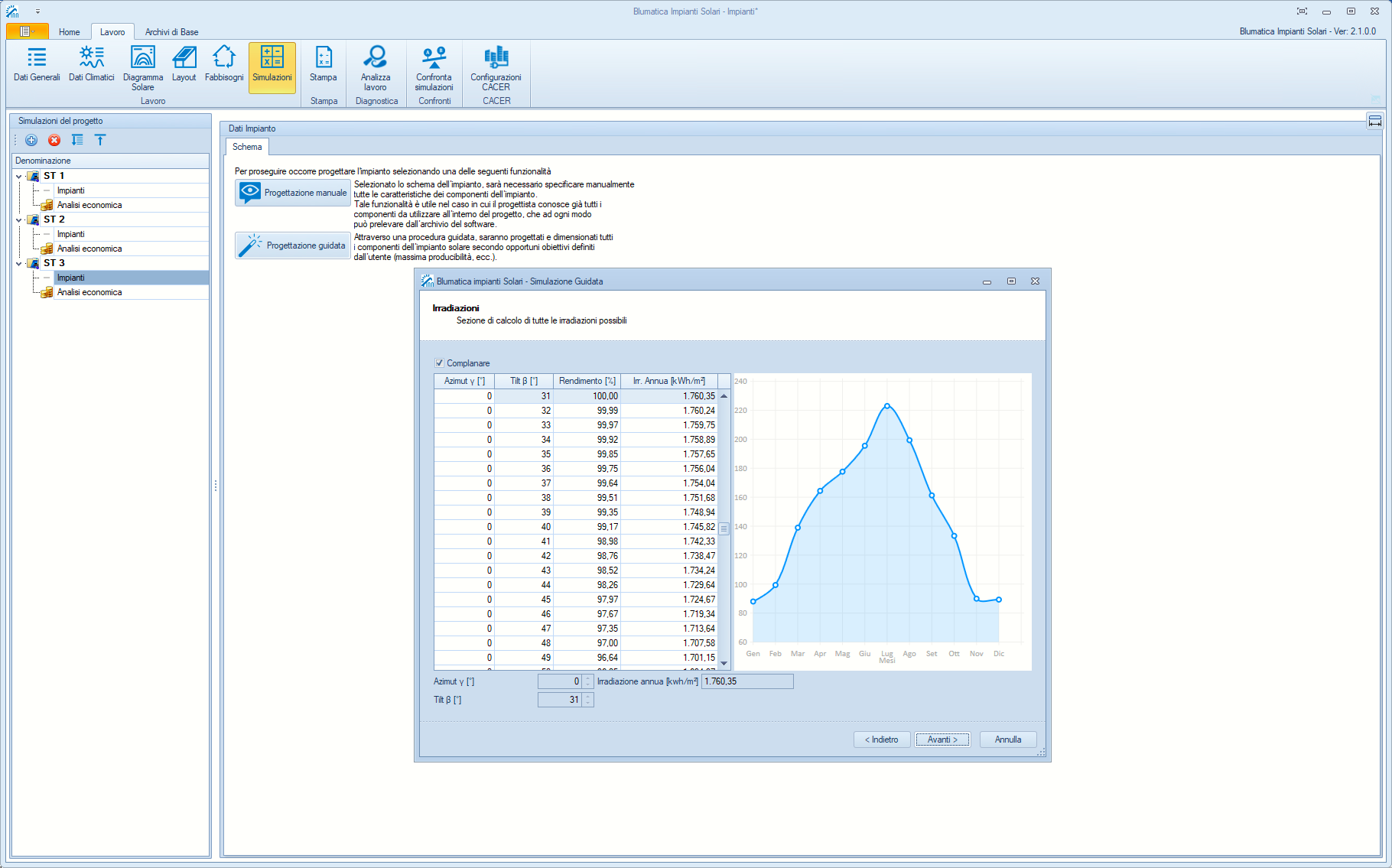Click the Progettazione manuale button

(x=293, y=193)
